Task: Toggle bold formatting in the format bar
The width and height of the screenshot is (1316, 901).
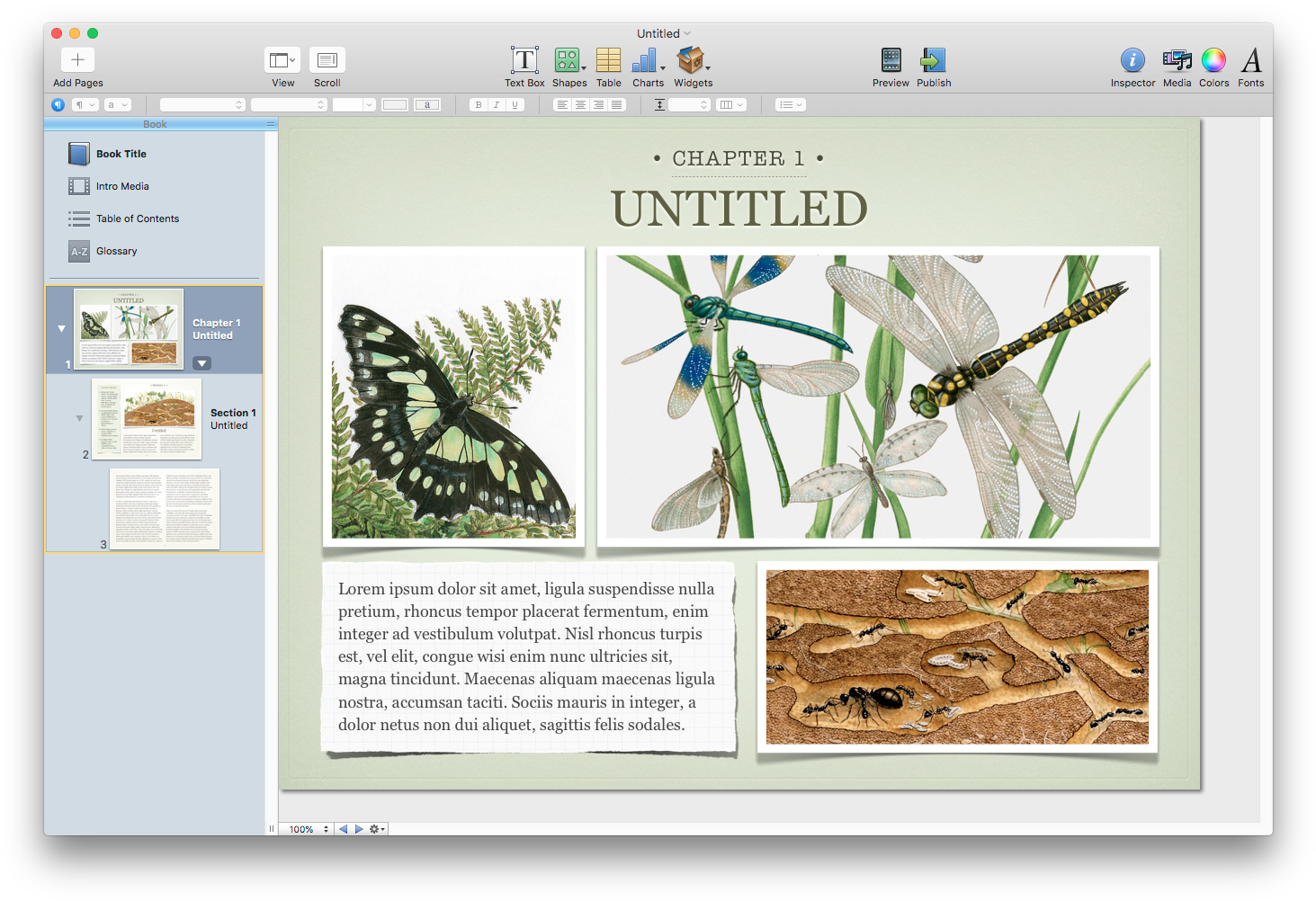Action: (479, 104)
